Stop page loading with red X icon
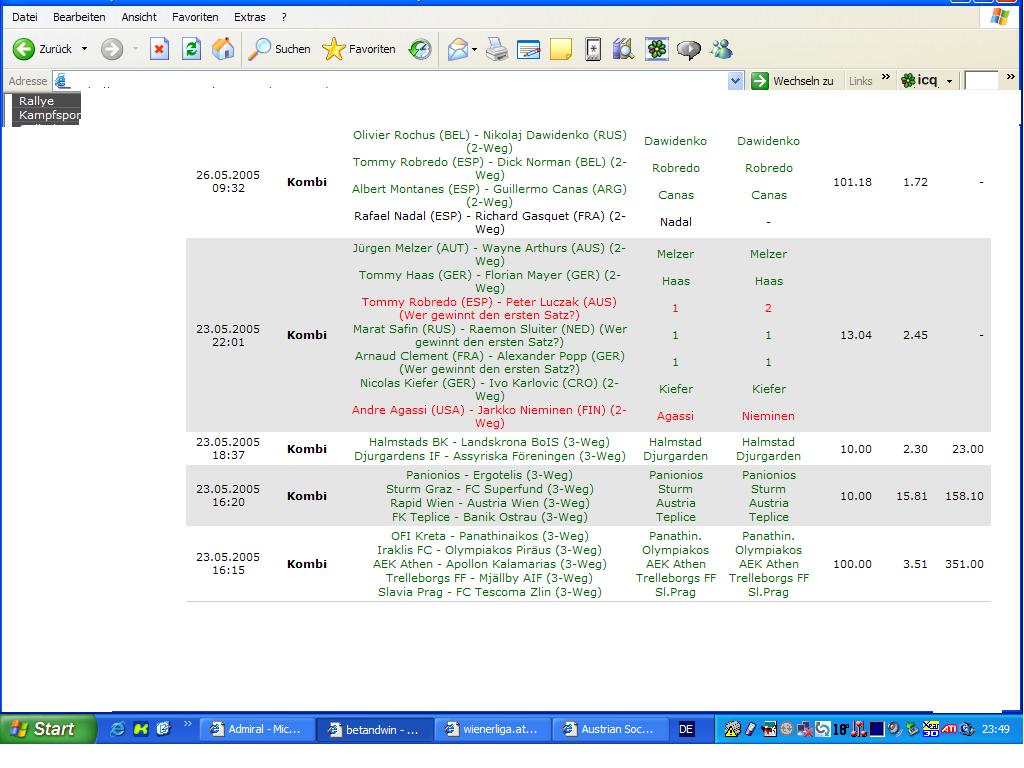The width and height of the screenshot is (1024, 768). pos(159,49)
